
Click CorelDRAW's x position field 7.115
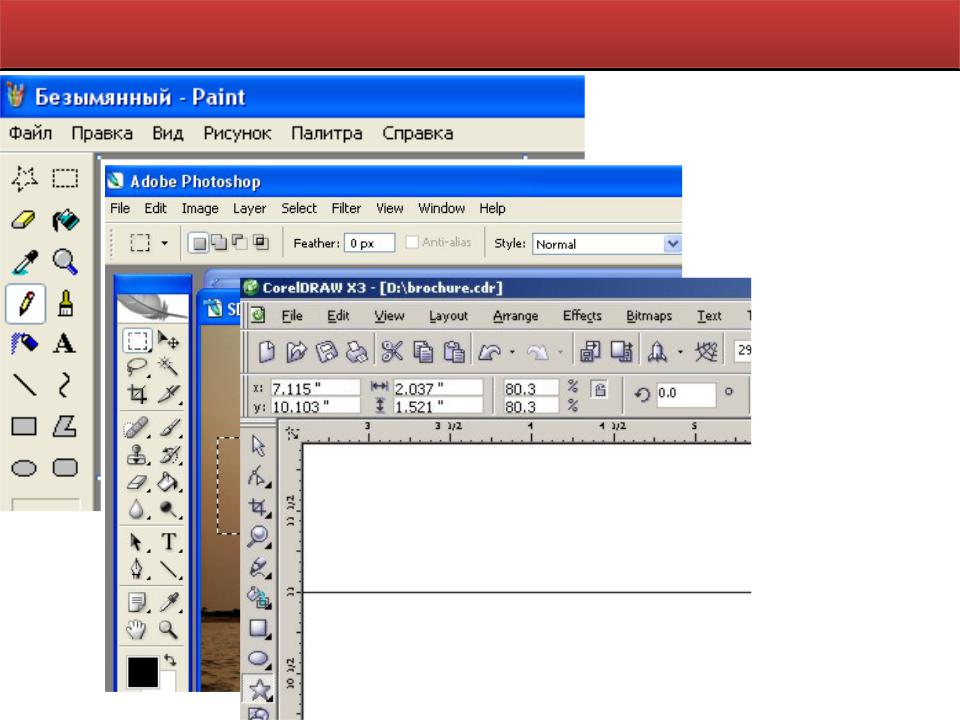315,388
